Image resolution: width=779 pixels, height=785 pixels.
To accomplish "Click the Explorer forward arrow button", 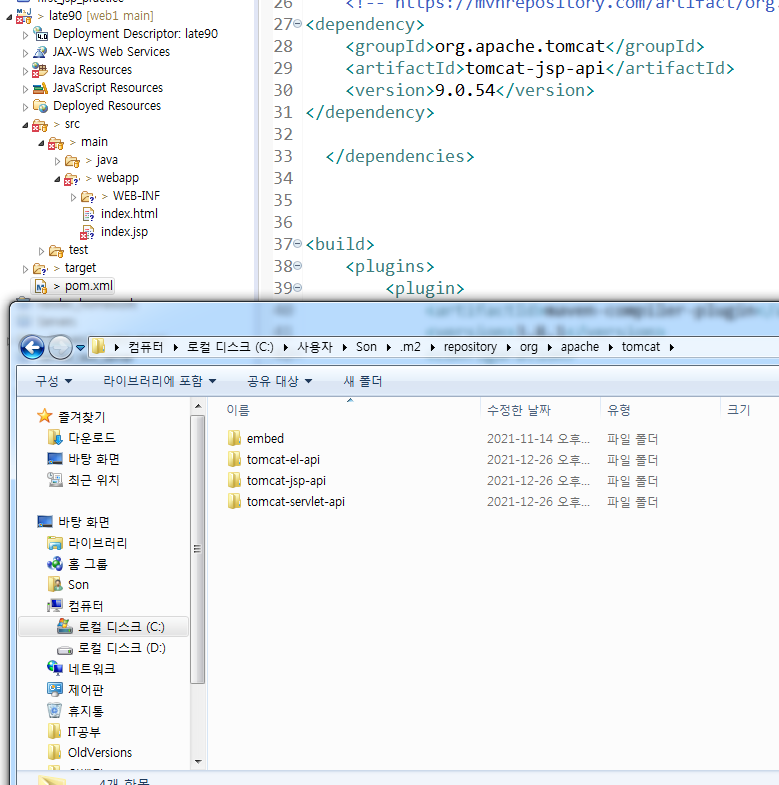I will pyautogui.click(x=61, y=347).
